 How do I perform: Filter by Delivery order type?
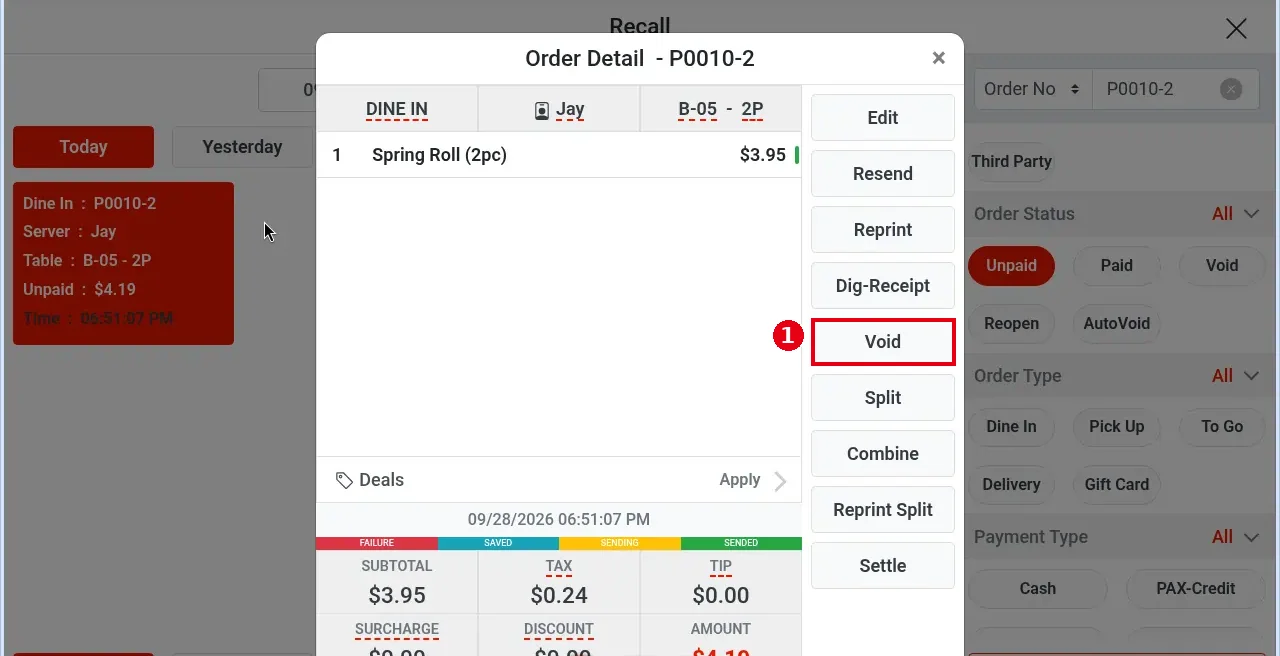pyautogui.click(x=1011, y=484)
